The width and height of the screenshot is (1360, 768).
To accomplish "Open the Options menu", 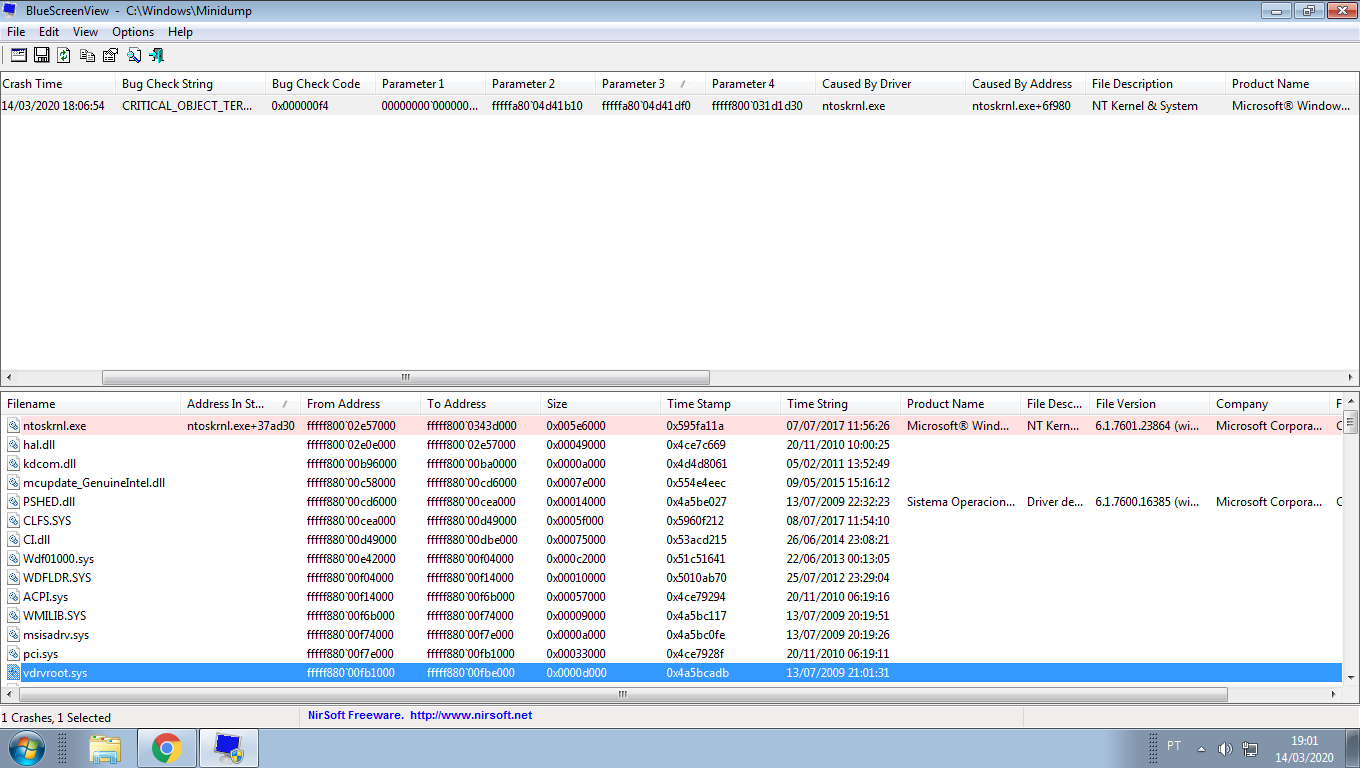I will click(133, 32).
